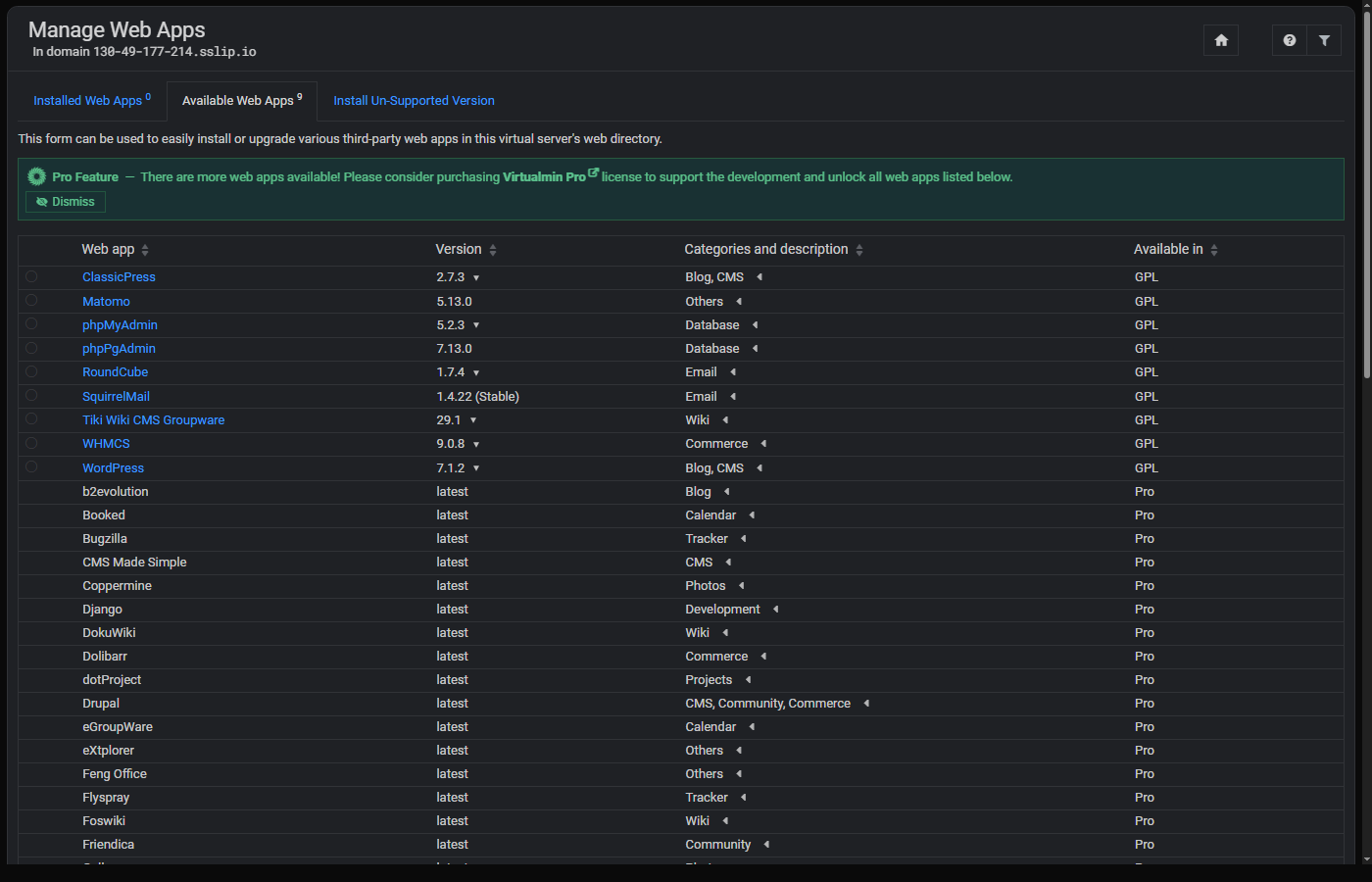The width and height of the screenshot is (1372, 882).
Task: Sort by Web app column arrows
Action: (x=145, y=250)
